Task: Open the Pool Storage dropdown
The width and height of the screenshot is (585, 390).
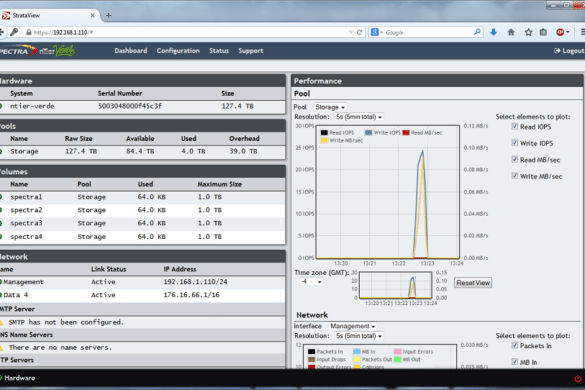Action: click(330, 107)
